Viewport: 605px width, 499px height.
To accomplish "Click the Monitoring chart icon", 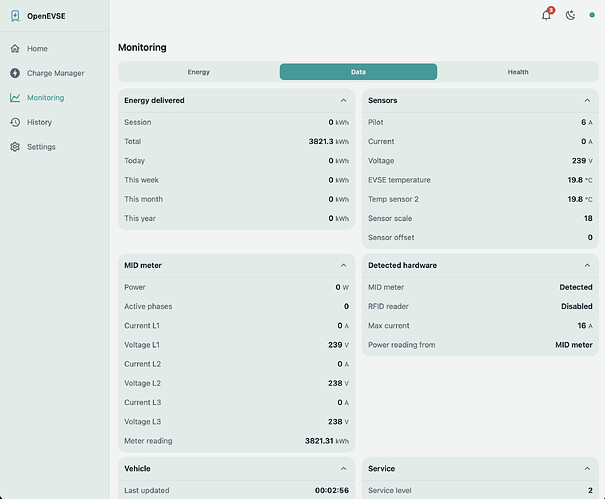I will 15,98.
